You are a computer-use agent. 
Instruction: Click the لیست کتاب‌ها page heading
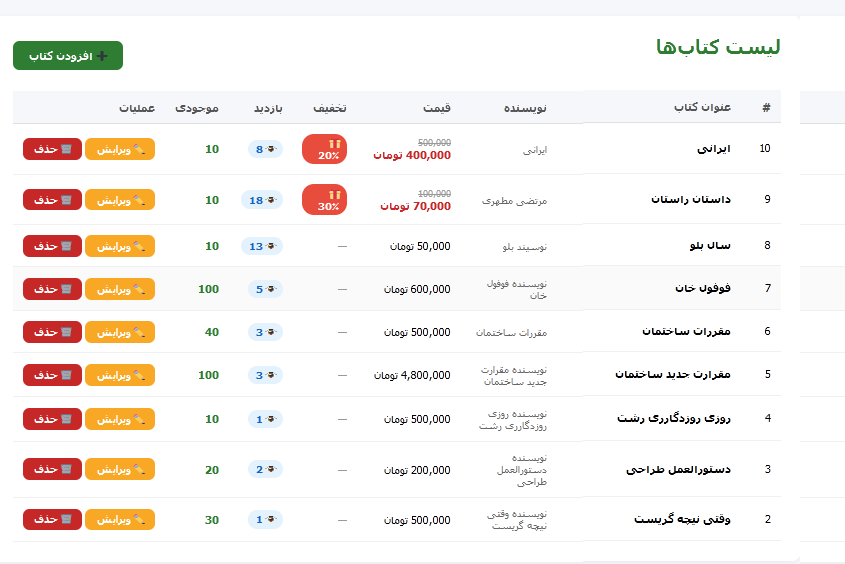click(718, 47)
